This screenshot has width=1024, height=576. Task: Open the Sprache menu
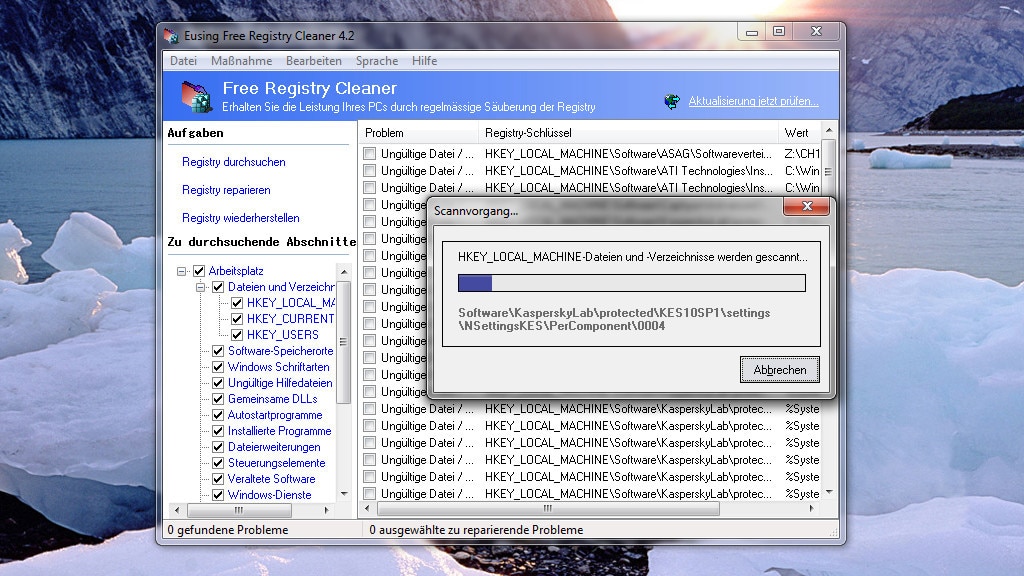(x=377, y=61)
